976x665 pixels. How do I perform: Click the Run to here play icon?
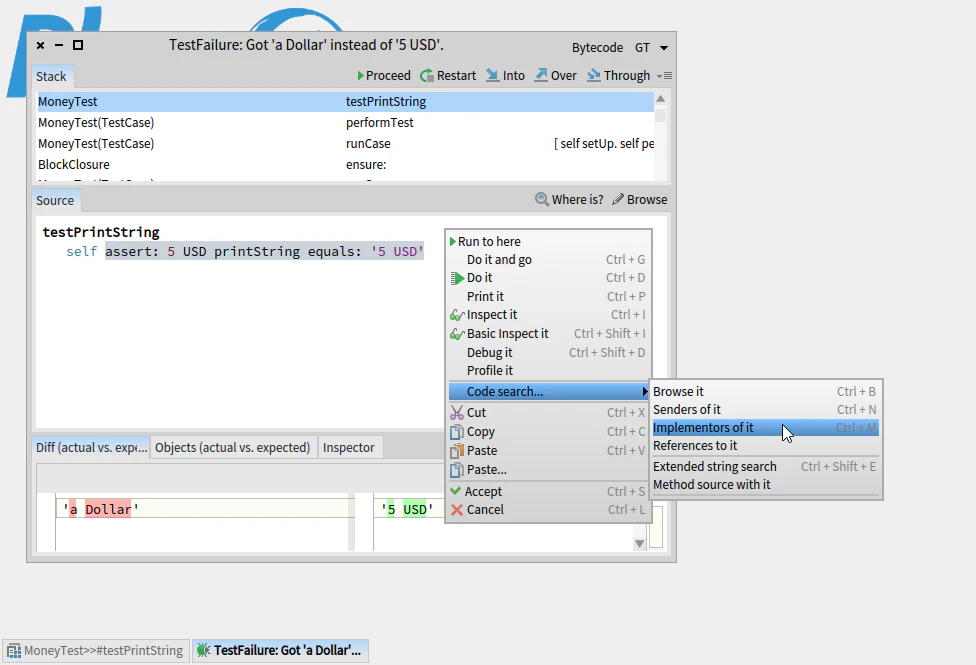pyautogui.click(x=453, y=241)
